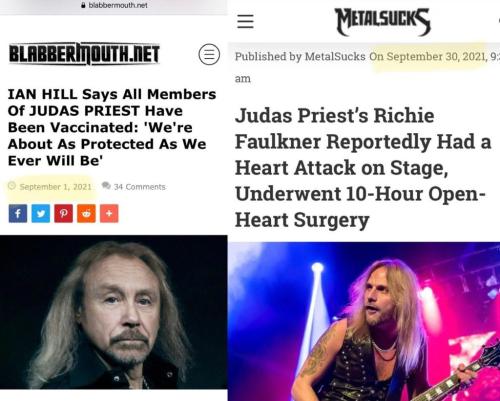This screenshot has height=401, width=500.
Task: Share article on Twitter
Action: click(41, 213)
